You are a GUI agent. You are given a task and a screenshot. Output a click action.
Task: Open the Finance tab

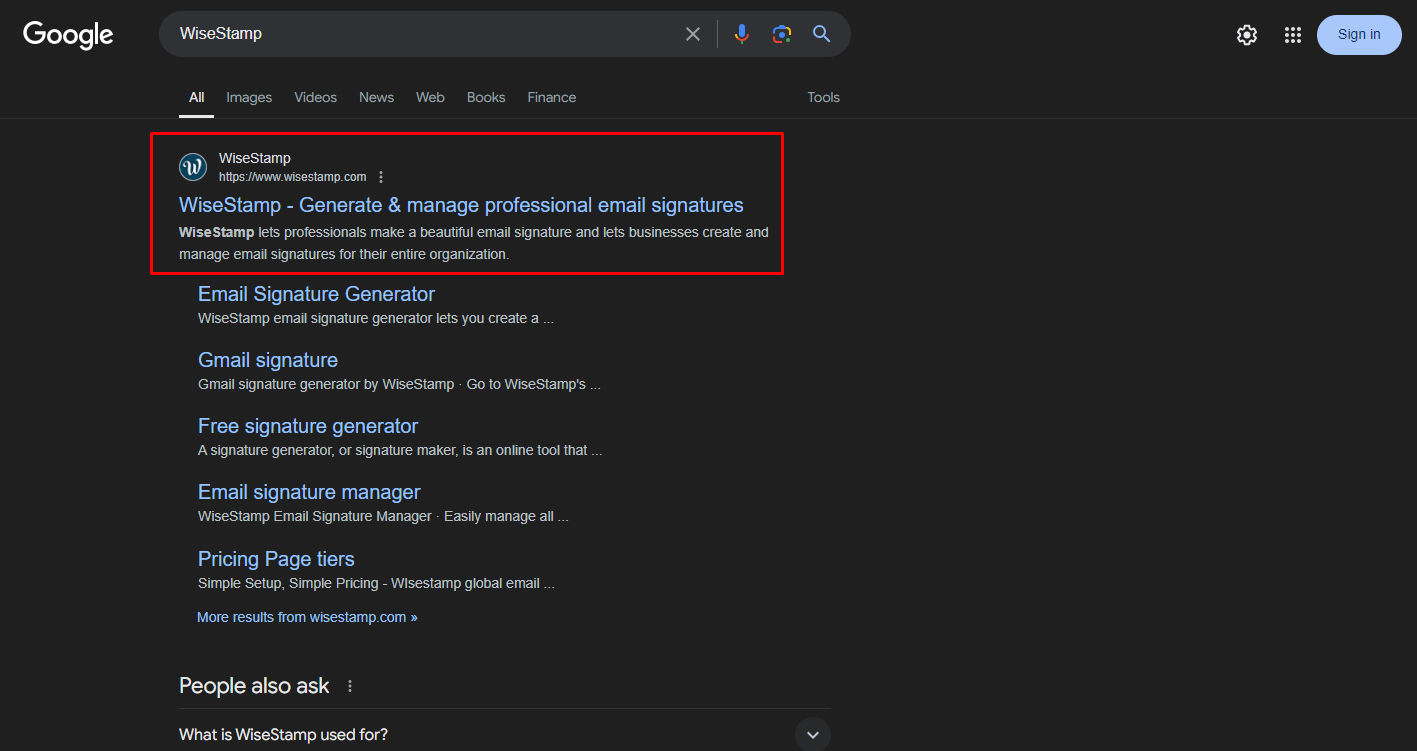552,97
